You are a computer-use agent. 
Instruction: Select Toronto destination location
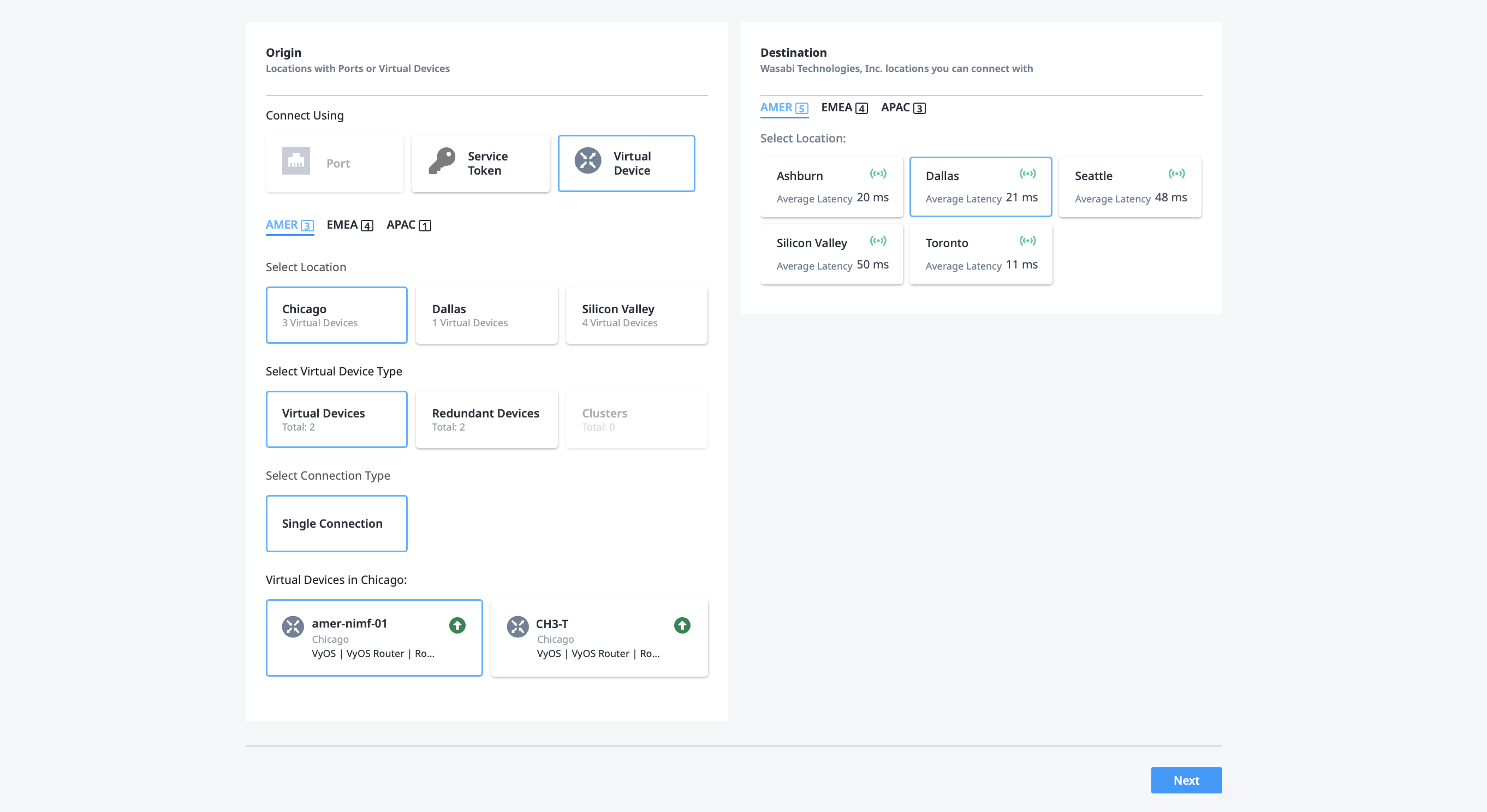coord(981,254)
